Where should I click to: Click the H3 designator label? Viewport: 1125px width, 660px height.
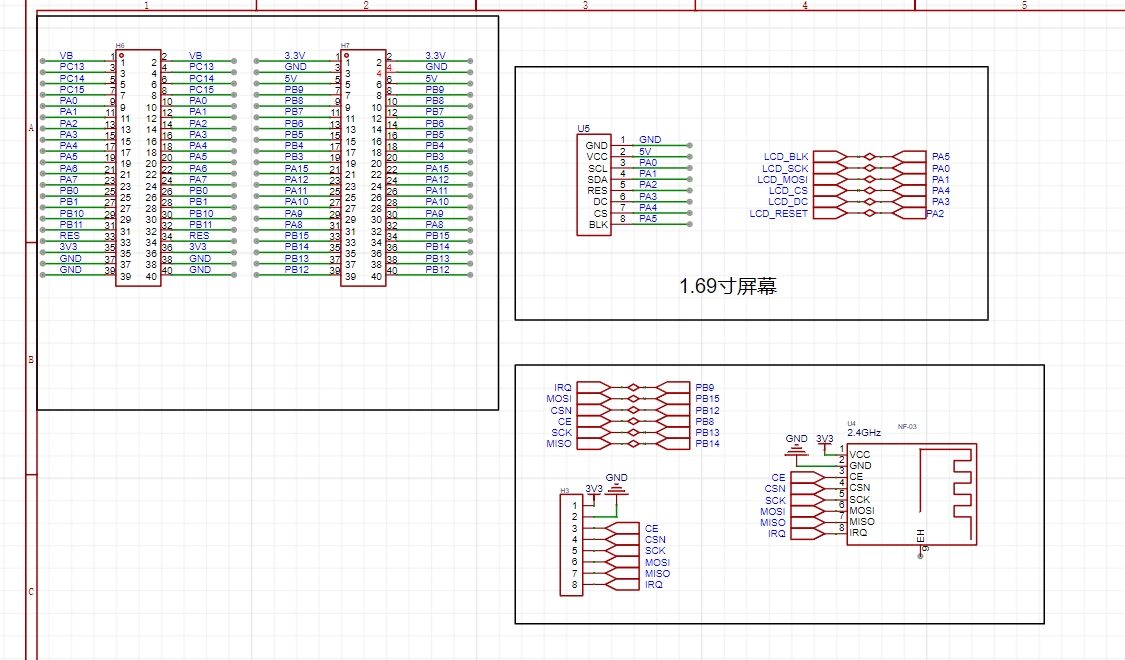pos(565,491)
